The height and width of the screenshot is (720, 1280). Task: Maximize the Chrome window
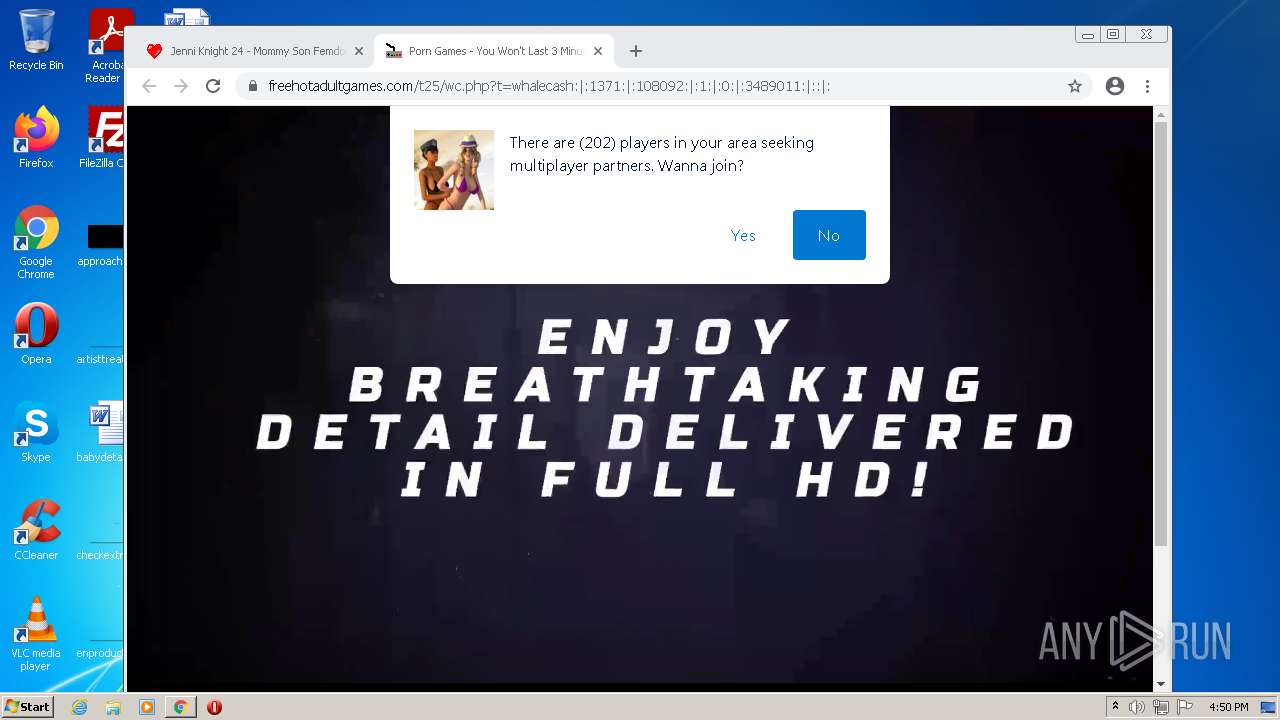click(1112, 34)
